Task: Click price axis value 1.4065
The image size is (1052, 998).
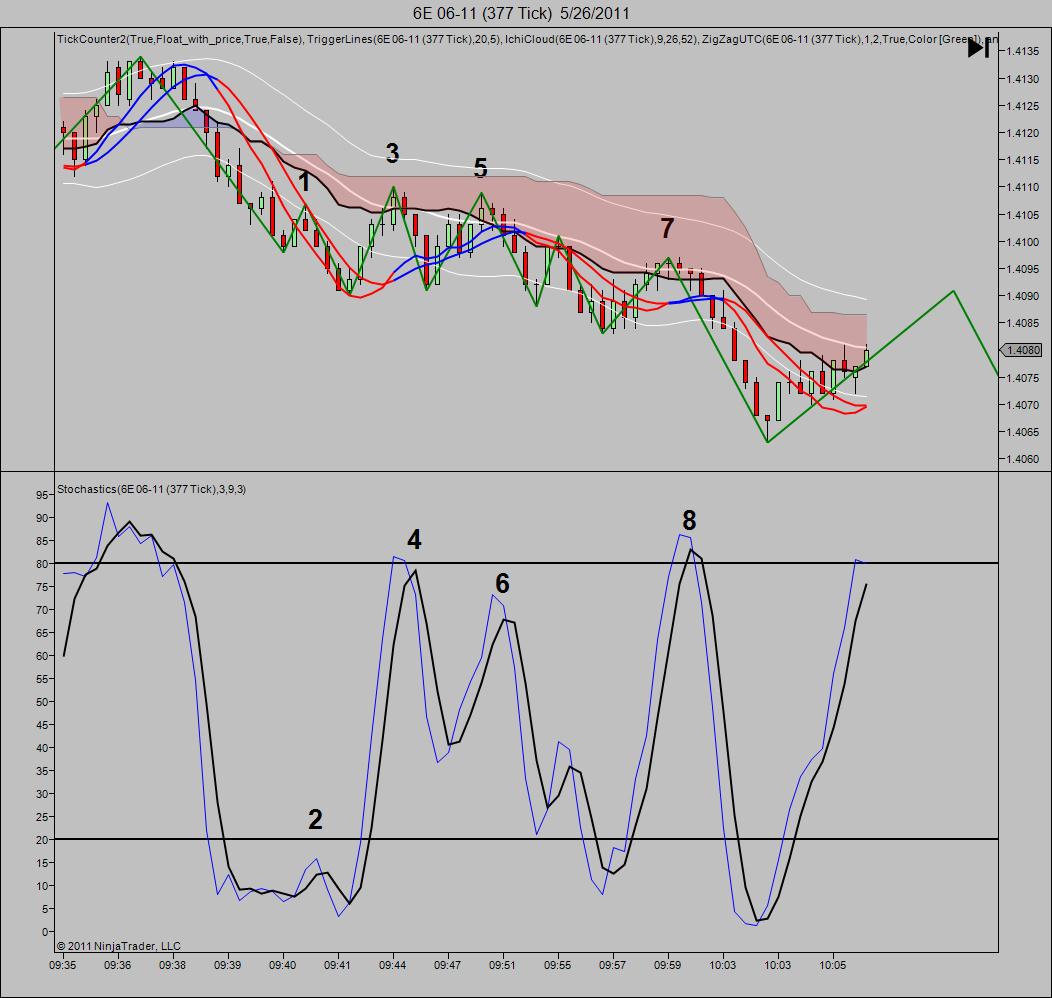Action: coord(1023,432)
